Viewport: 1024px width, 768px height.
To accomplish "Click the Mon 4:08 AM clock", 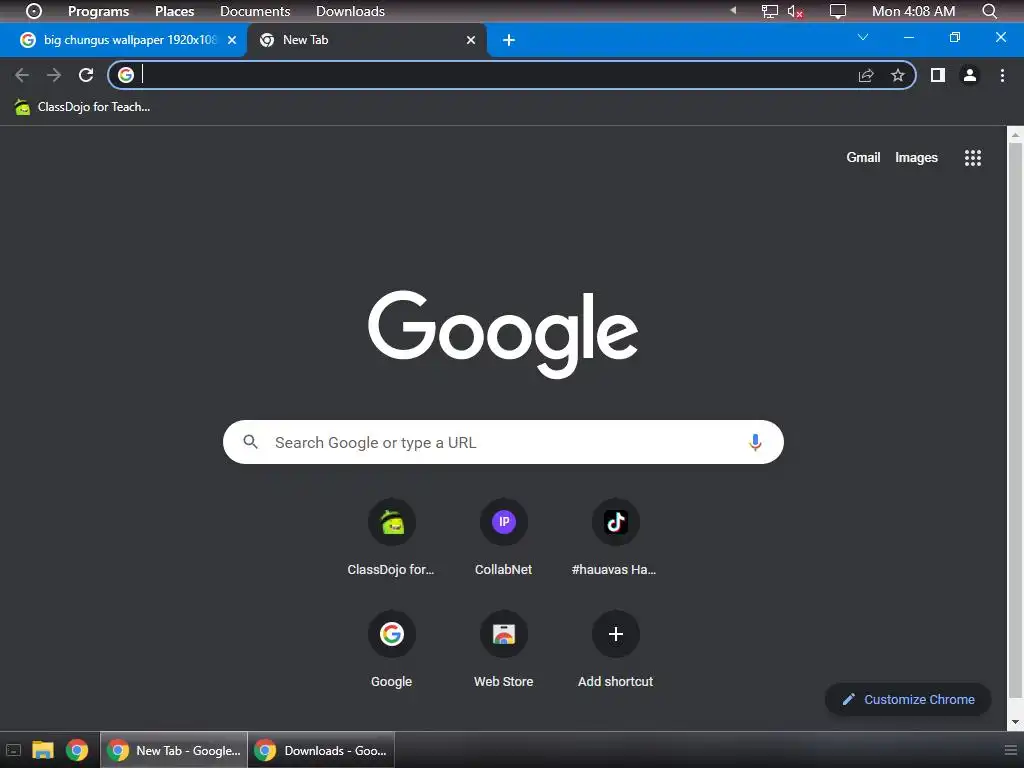I will click(x=913, y=11).
